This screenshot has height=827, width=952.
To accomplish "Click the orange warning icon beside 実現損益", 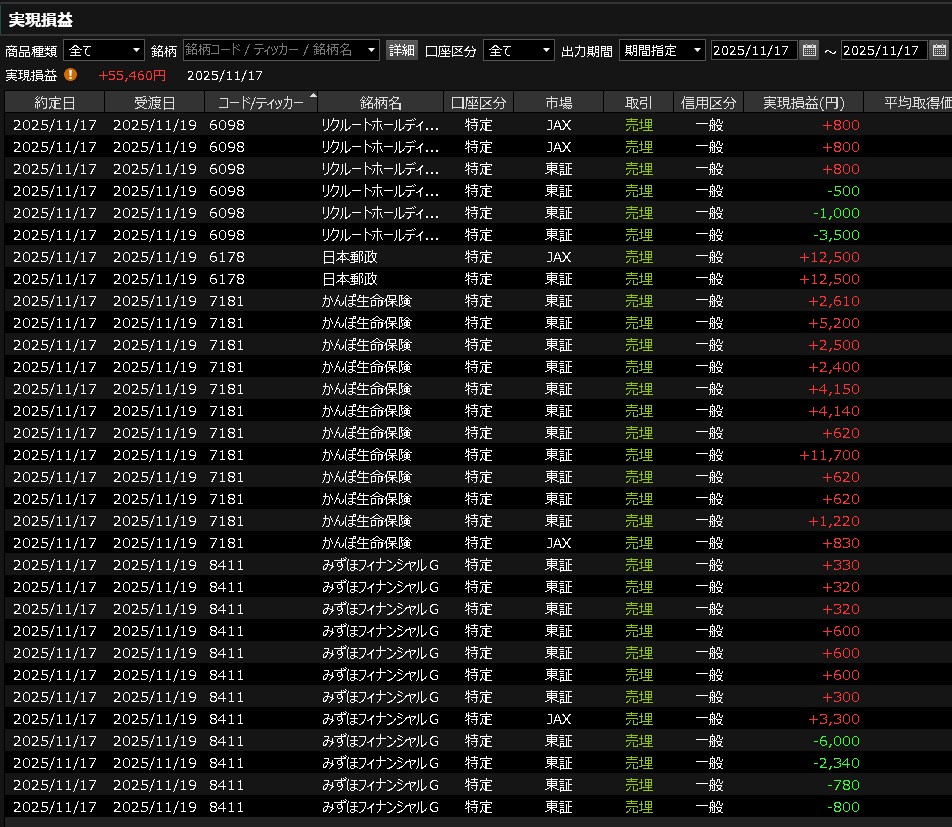I will [70, 74].
